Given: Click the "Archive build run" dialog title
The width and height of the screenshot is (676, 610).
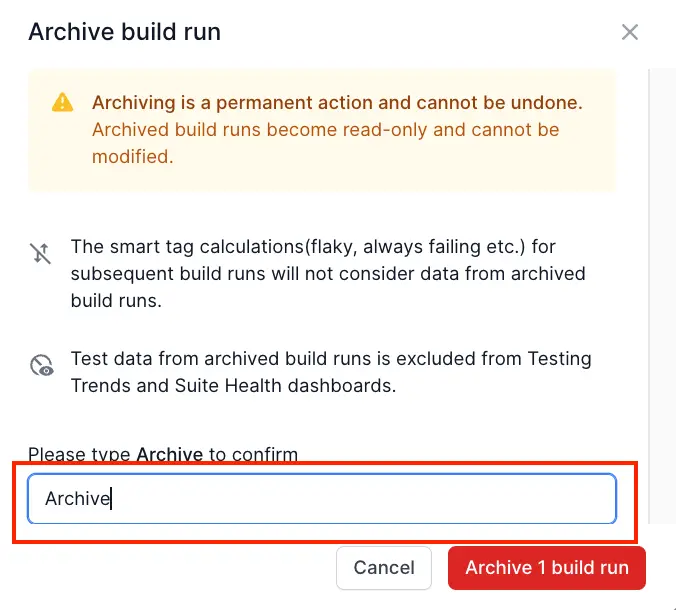Looking at the screenshot, I should click(x=124, y=32).
